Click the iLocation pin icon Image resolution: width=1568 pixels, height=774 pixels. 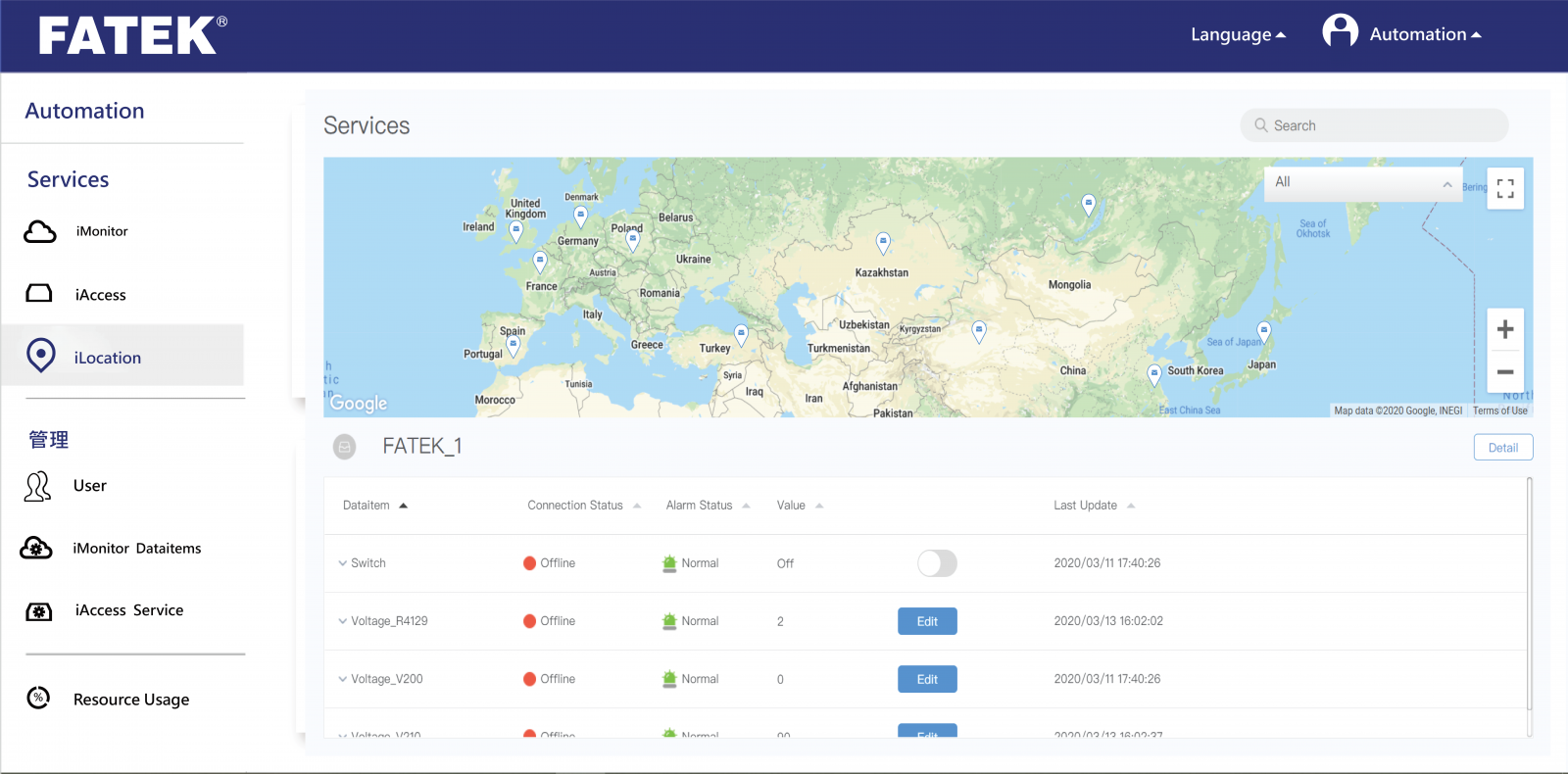coord(41,356)
